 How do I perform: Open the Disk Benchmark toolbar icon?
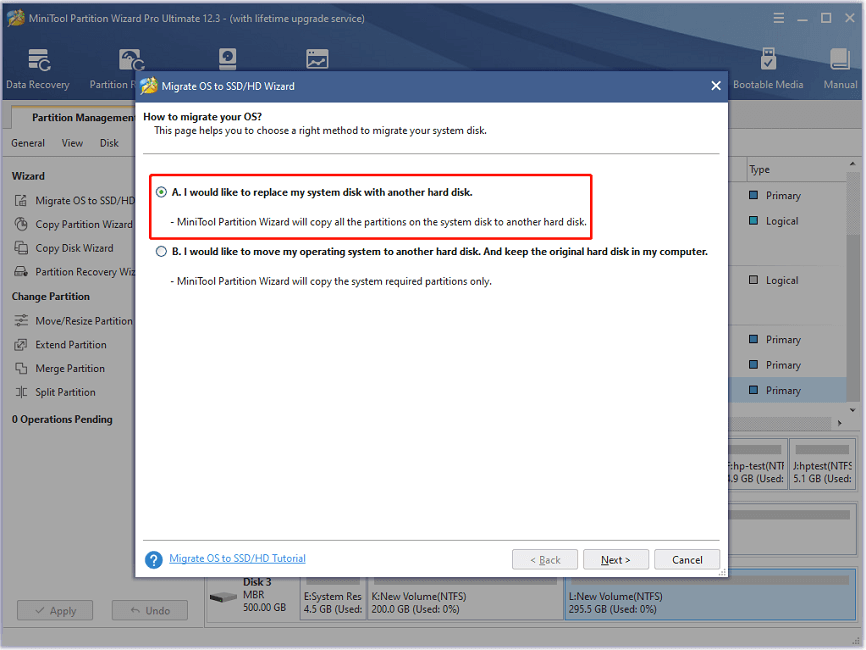pyautogui.click(x=228, y=59)
